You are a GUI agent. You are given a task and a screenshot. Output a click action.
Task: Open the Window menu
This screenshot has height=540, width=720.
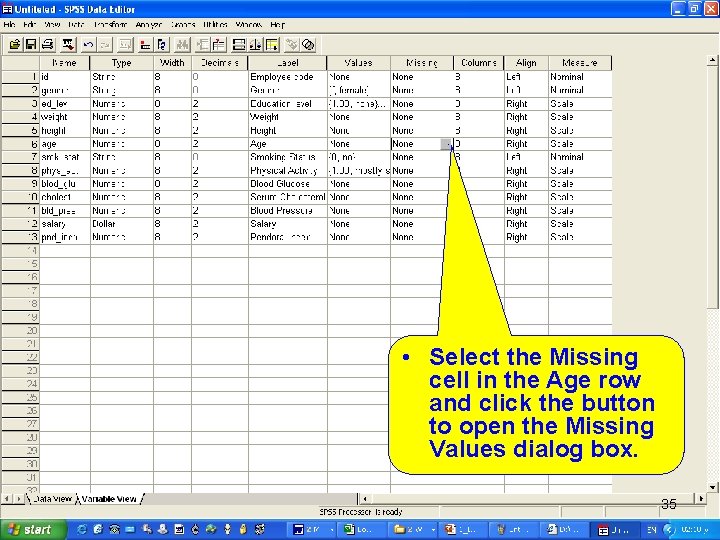[x=248, y=24]
